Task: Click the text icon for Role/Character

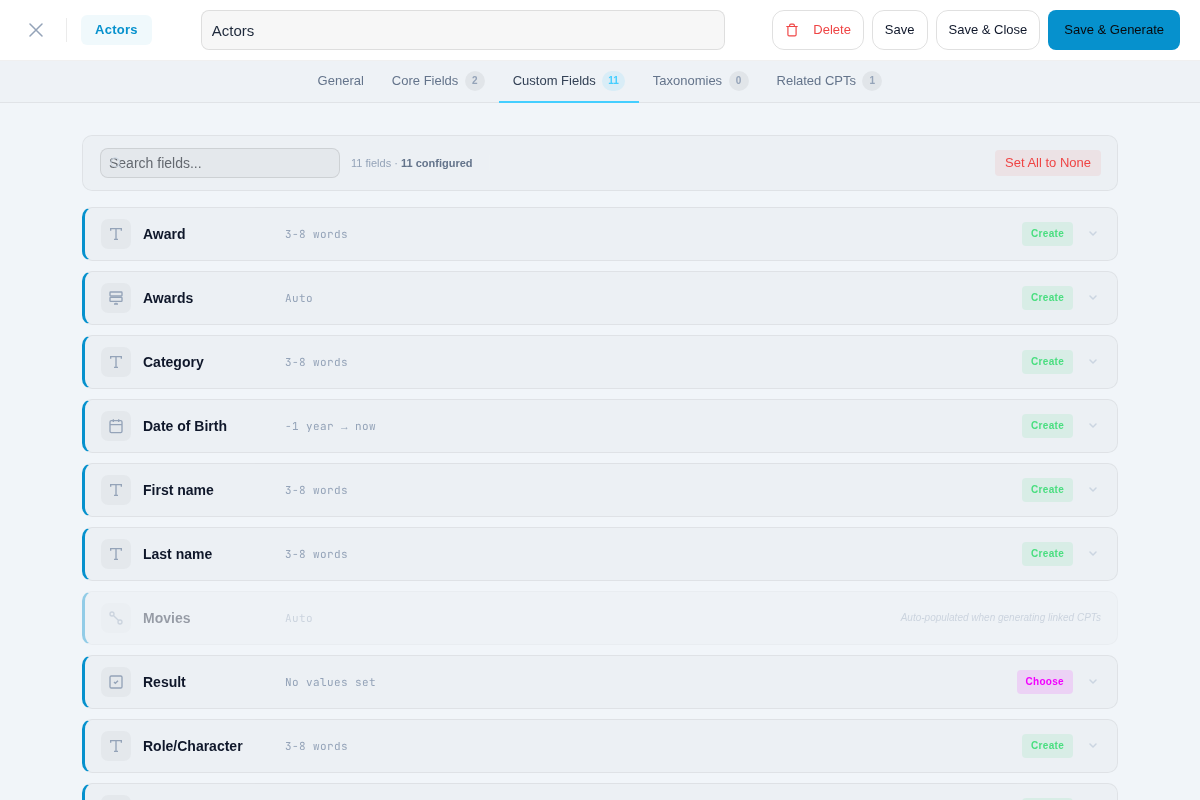Action: point(116,746)
